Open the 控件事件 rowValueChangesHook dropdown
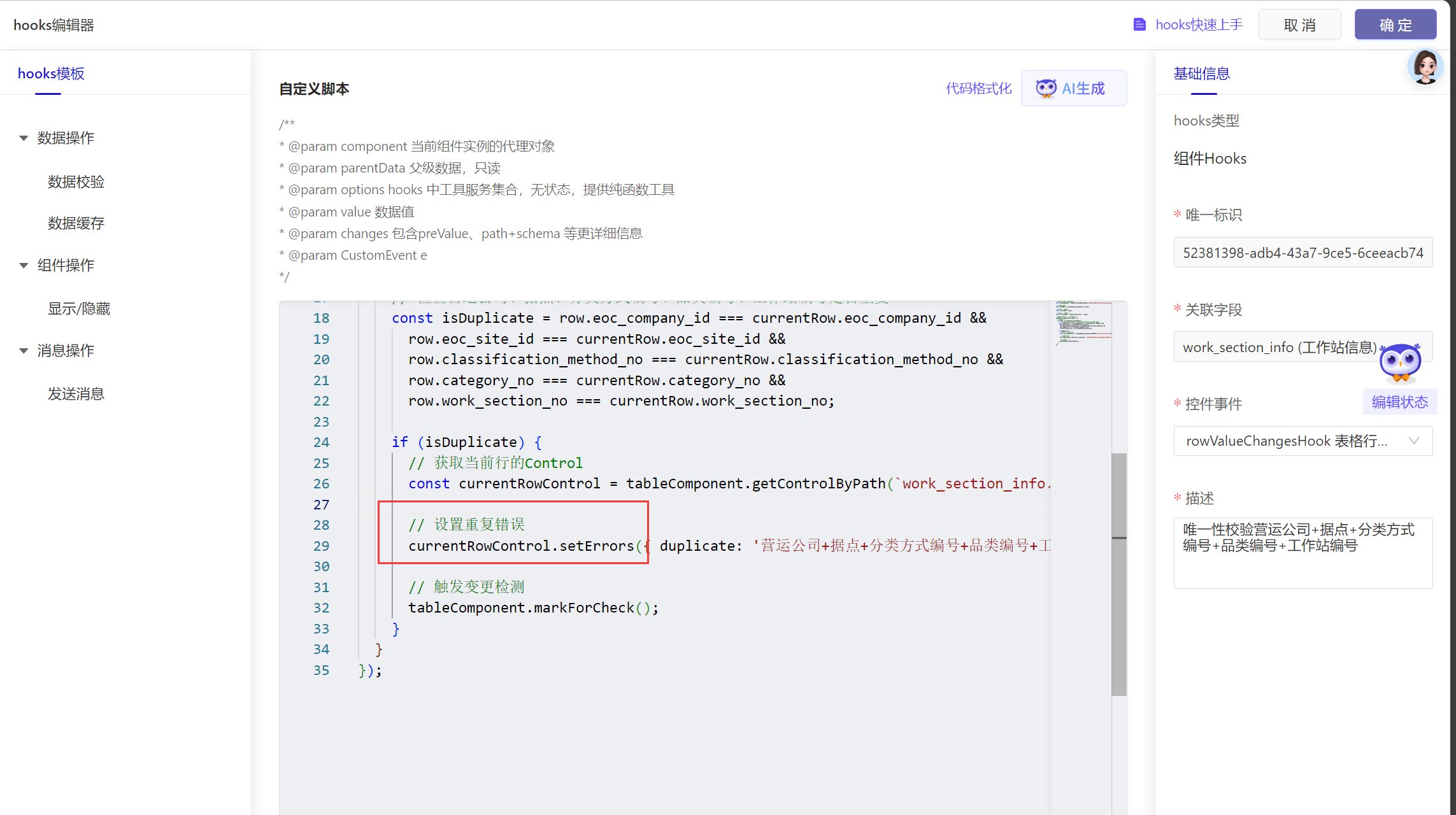Screen dimensions: 1456x815 coord(1303,441)
